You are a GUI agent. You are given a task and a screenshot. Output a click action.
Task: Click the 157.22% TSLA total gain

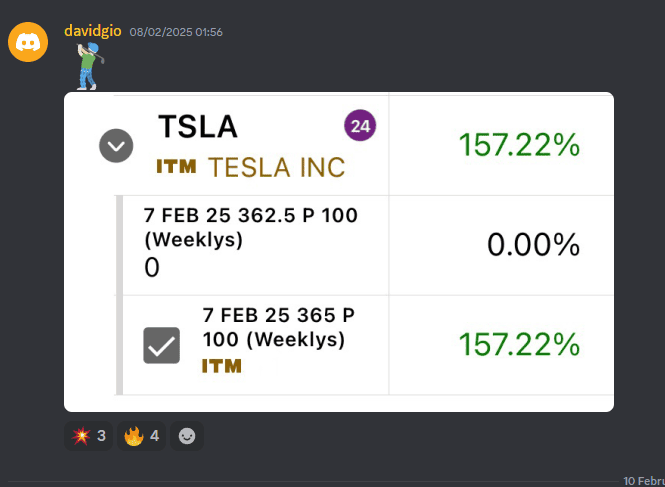tap(519, 145)
